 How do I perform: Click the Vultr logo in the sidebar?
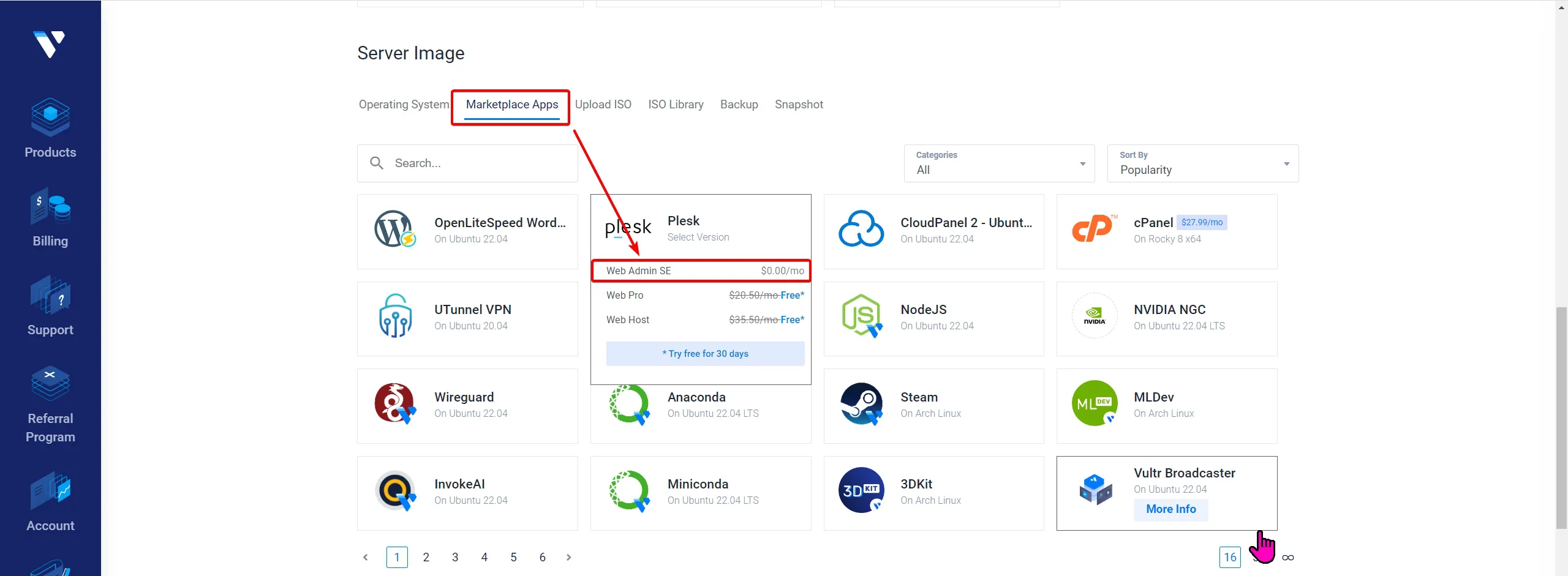click(49, 44)
